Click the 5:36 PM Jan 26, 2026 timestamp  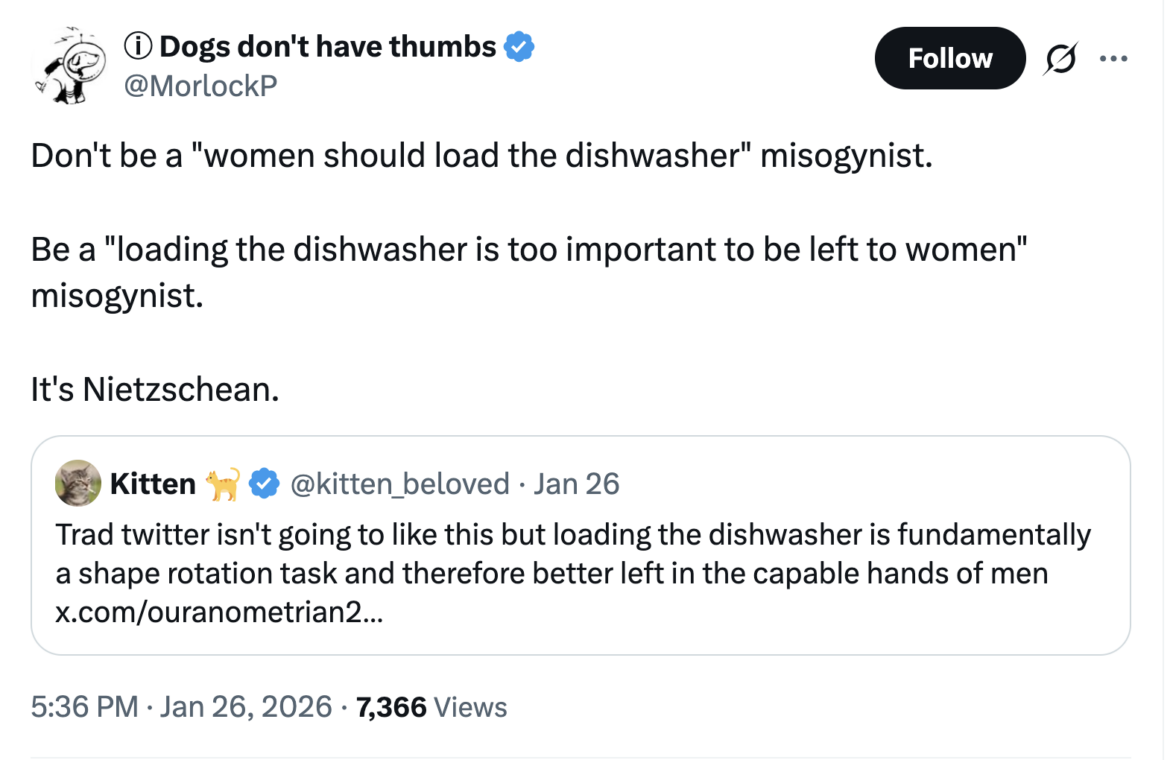pos(181,707)
